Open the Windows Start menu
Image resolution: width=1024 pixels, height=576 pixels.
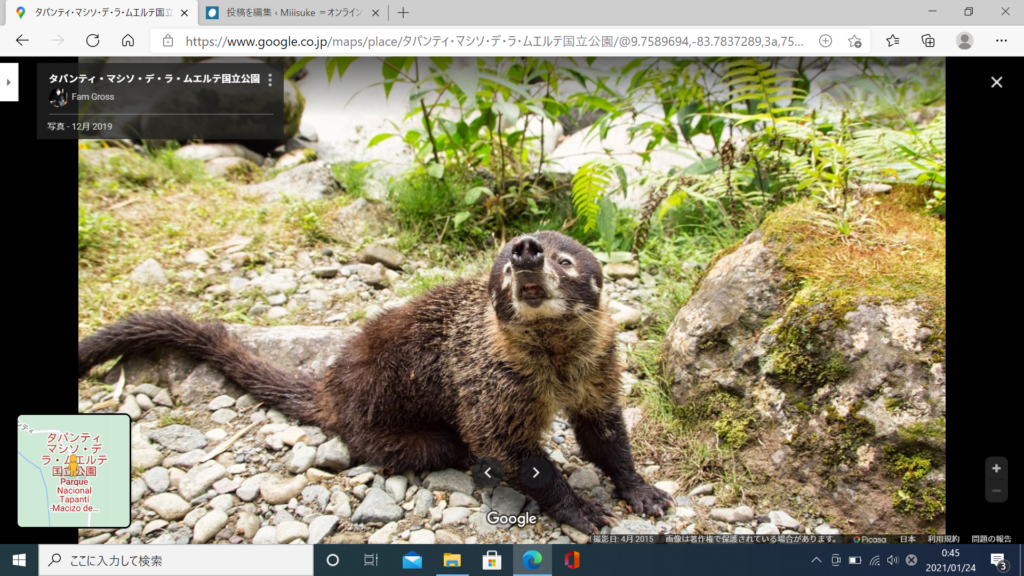point(19,560)
